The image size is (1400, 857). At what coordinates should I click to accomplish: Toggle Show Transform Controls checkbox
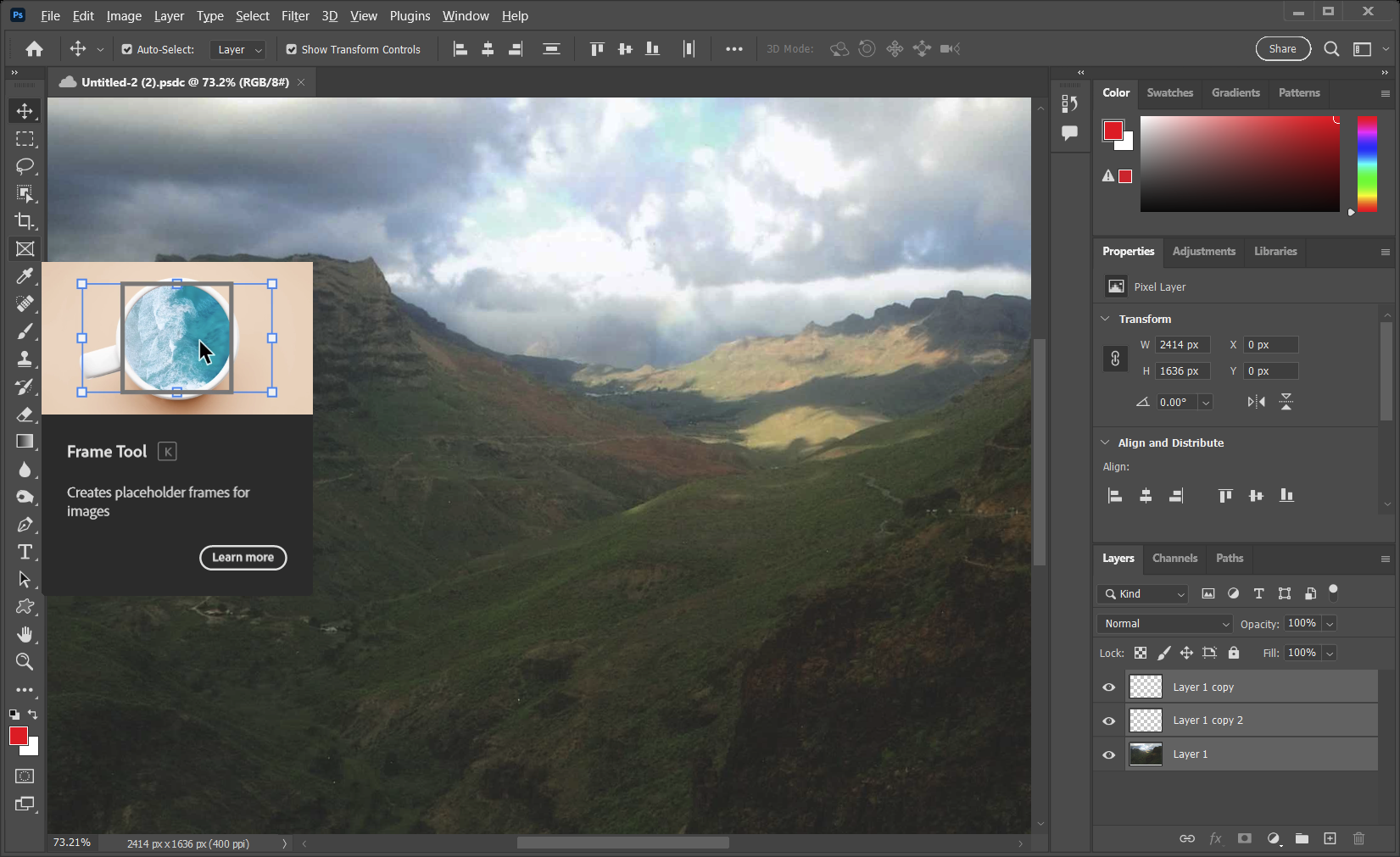pos(292,49)
